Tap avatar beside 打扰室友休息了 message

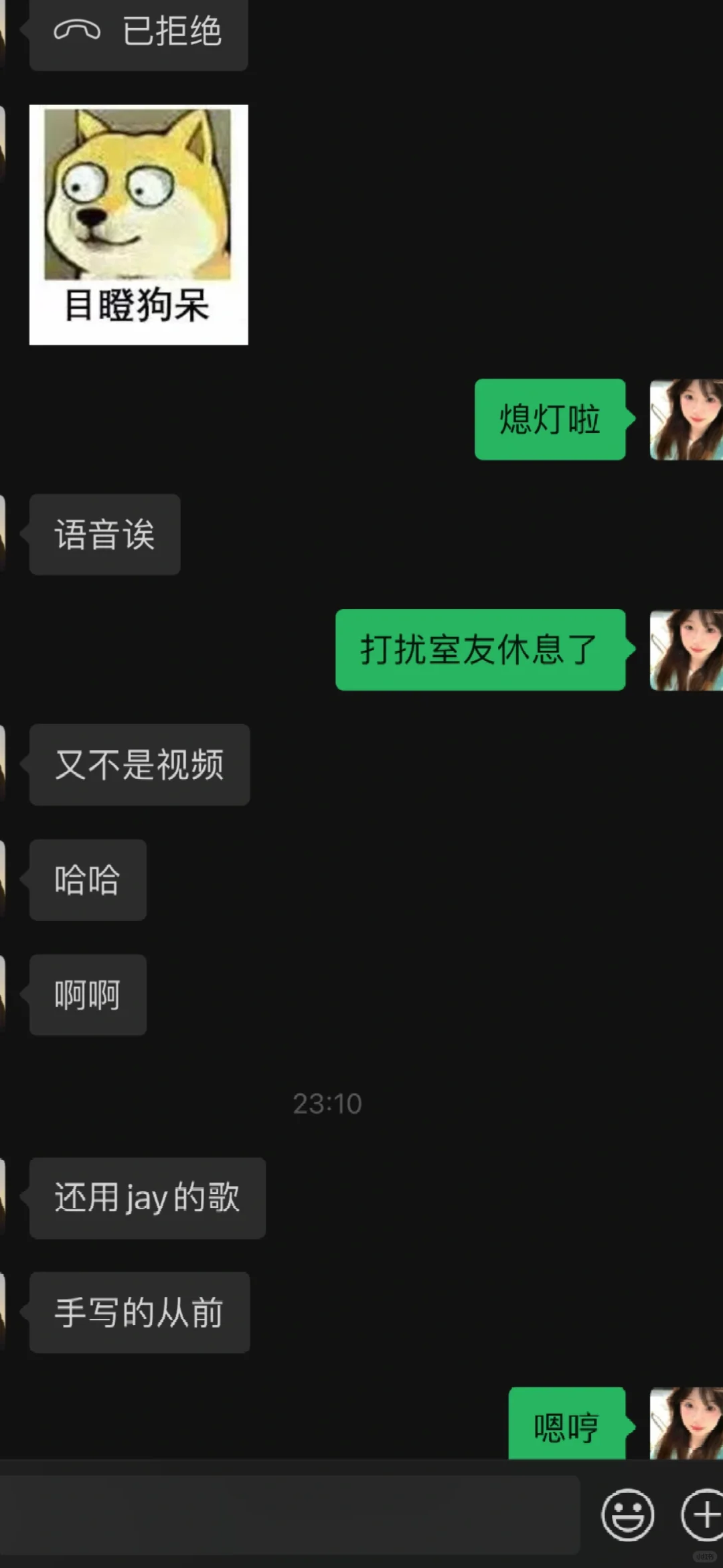(x=686, y=650)
